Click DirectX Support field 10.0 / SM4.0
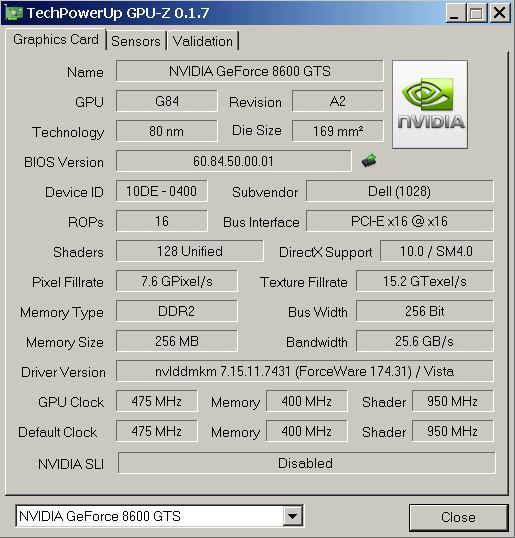The image size is (515, 538). coord(437,251)
